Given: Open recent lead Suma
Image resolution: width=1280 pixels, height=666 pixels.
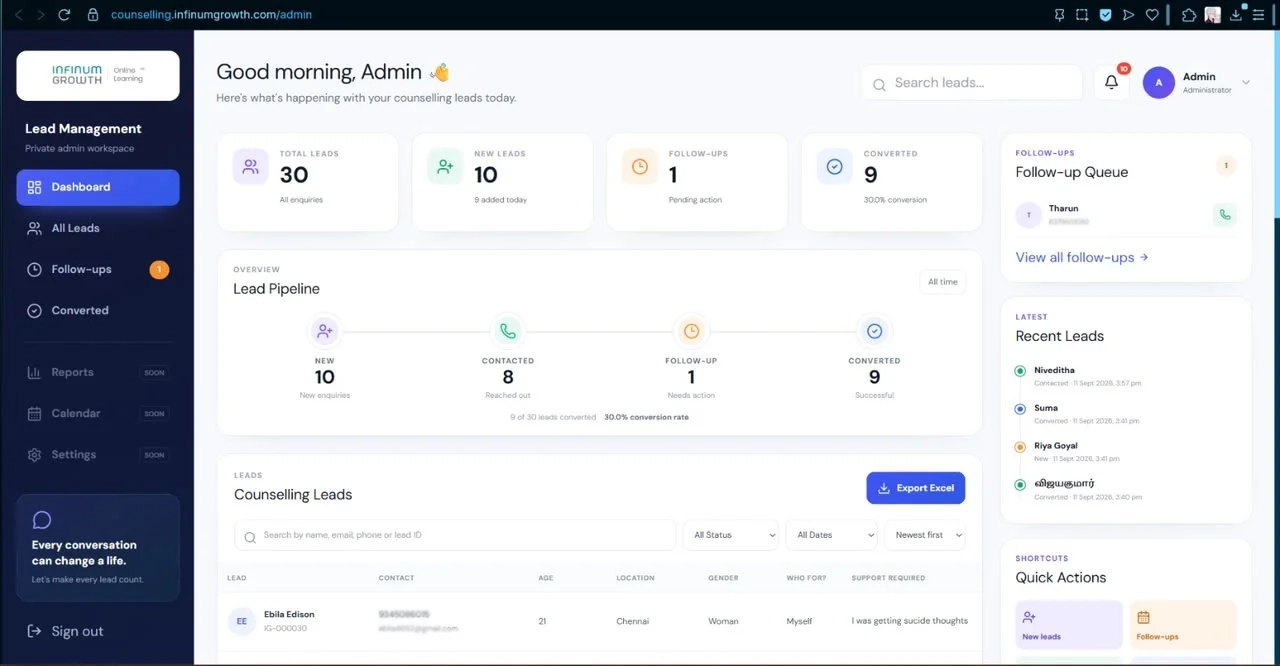Looking at the screenshot, I should pyautogui.click(x=1046, y=408).
